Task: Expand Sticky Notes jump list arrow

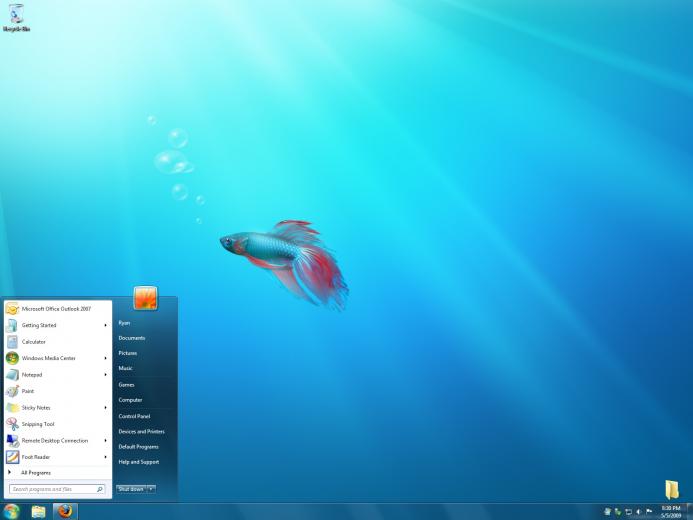Action: coord(106,408)
